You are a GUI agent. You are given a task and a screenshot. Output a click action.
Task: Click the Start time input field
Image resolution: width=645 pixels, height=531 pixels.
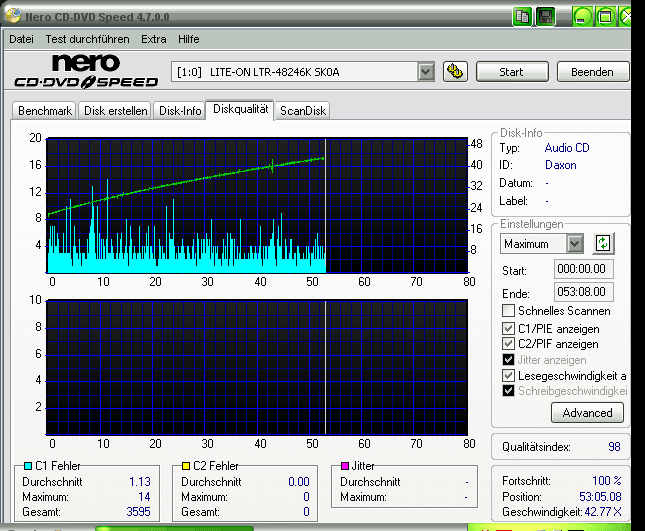tap(583, 269)
